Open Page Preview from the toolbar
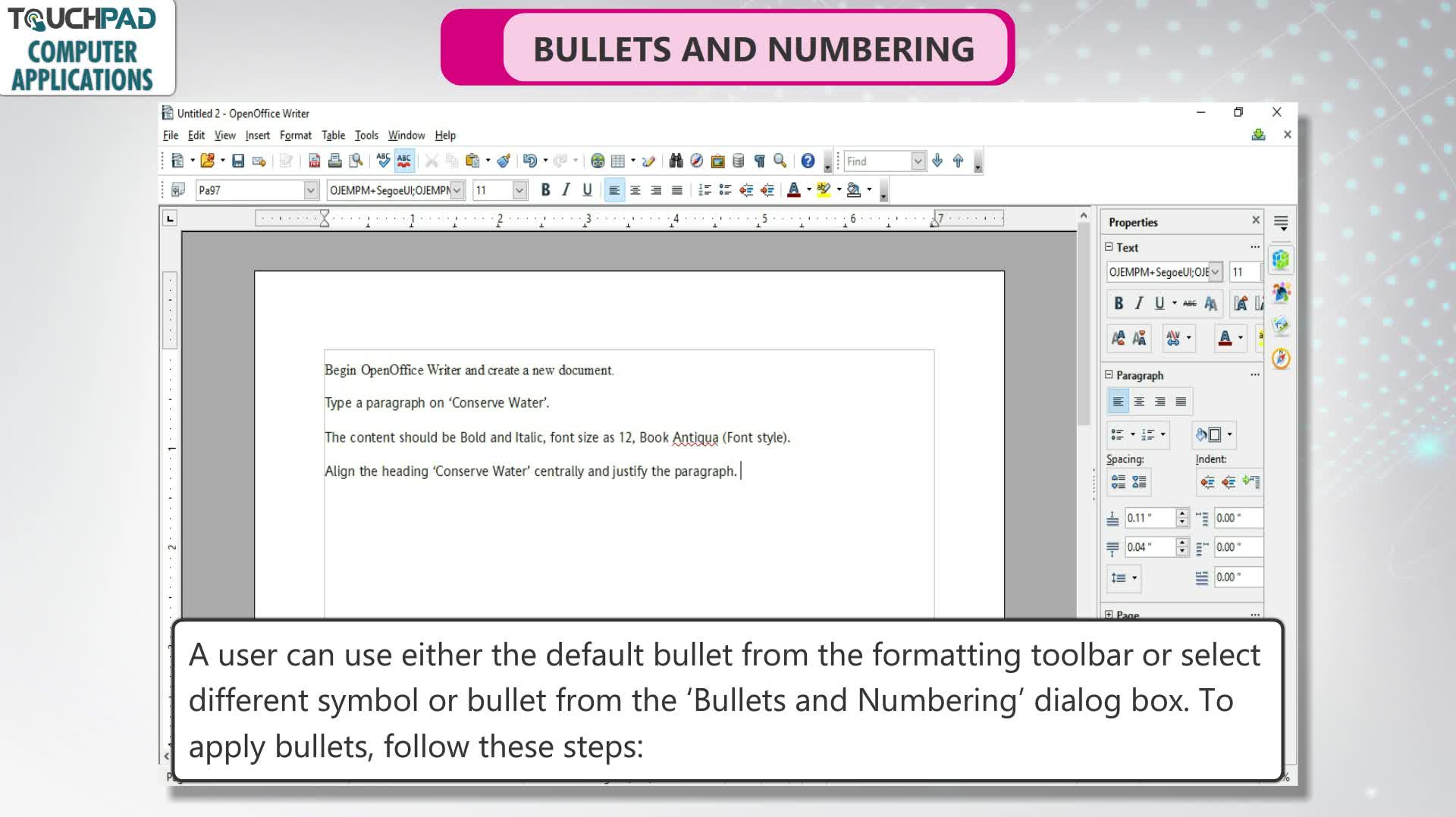This screenshot has width=1456, height=817. [x=356, y=161]
